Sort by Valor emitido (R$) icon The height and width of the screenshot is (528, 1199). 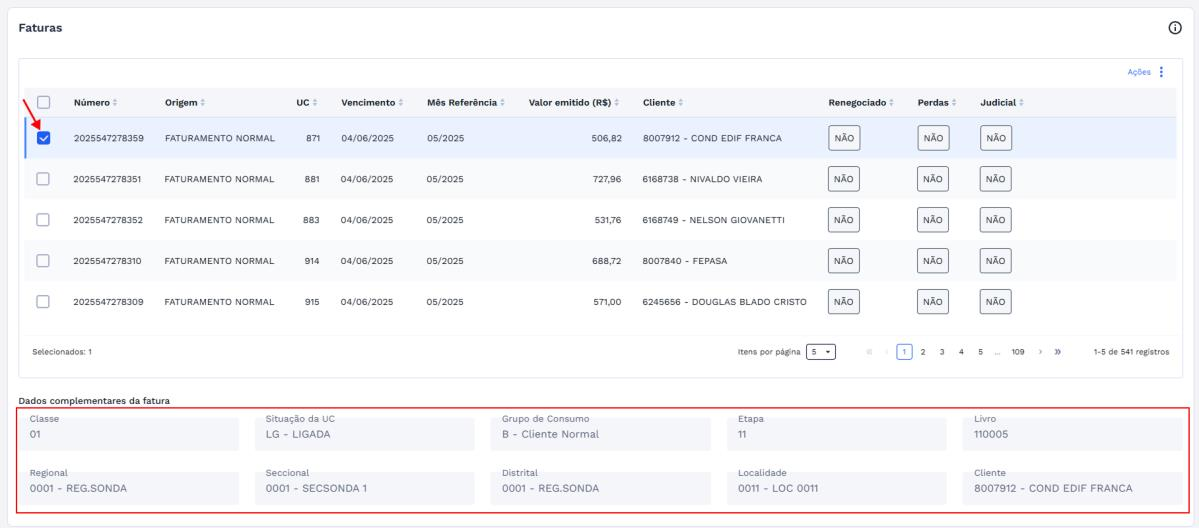(x=617, y=103)
